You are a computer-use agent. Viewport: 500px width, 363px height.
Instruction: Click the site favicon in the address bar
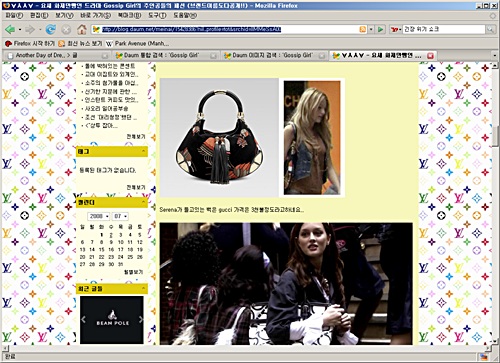96,29
